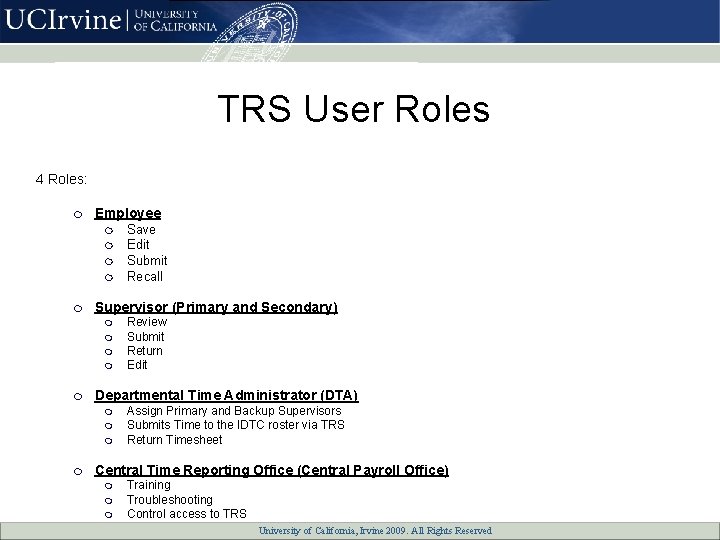Click the 'Review' bullet item
The height and width of the screenshot is (540, 720).
pos(147,321)
